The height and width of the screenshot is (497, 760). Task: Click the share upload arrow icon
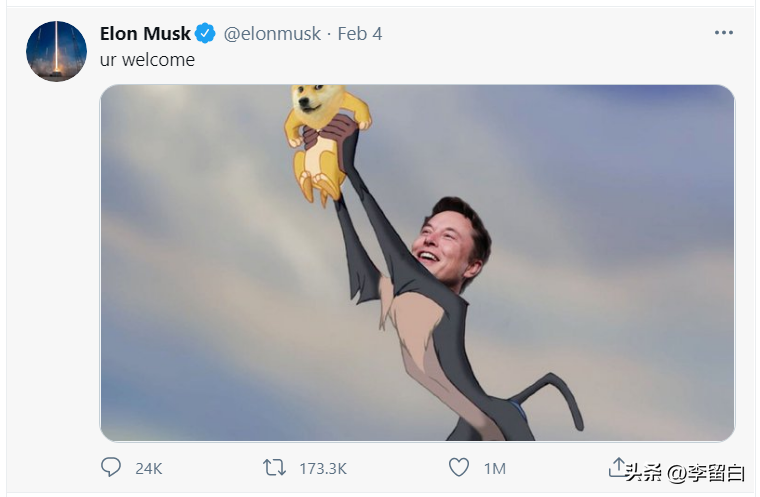pyautogui.click(x=617, y=467)
